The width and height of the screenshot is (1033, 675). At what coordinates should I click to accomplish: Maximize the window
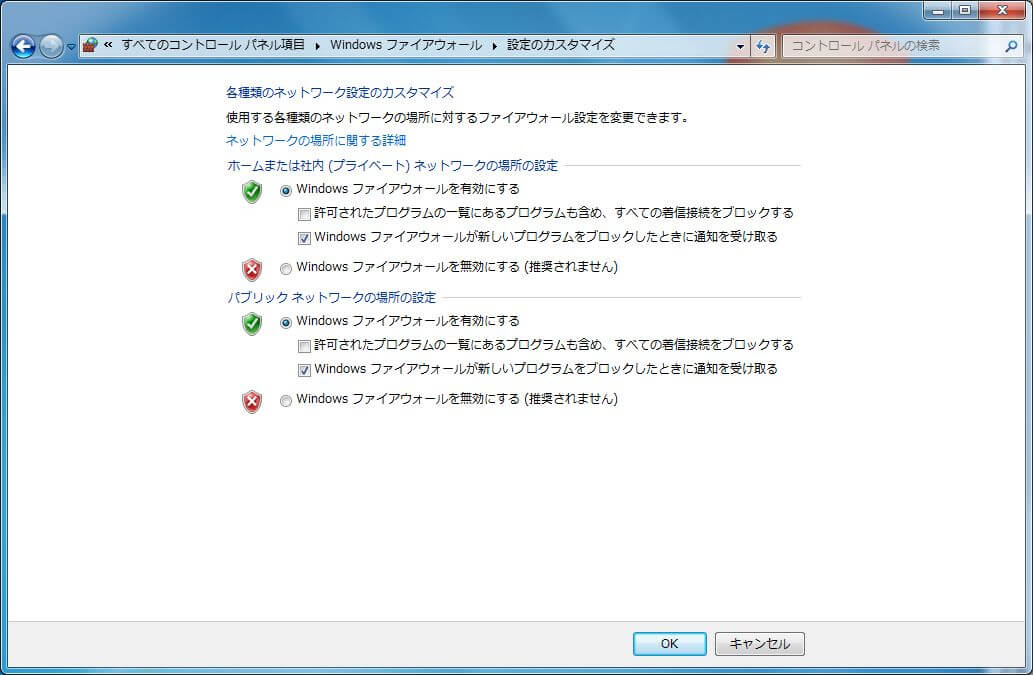click(965, 11)
